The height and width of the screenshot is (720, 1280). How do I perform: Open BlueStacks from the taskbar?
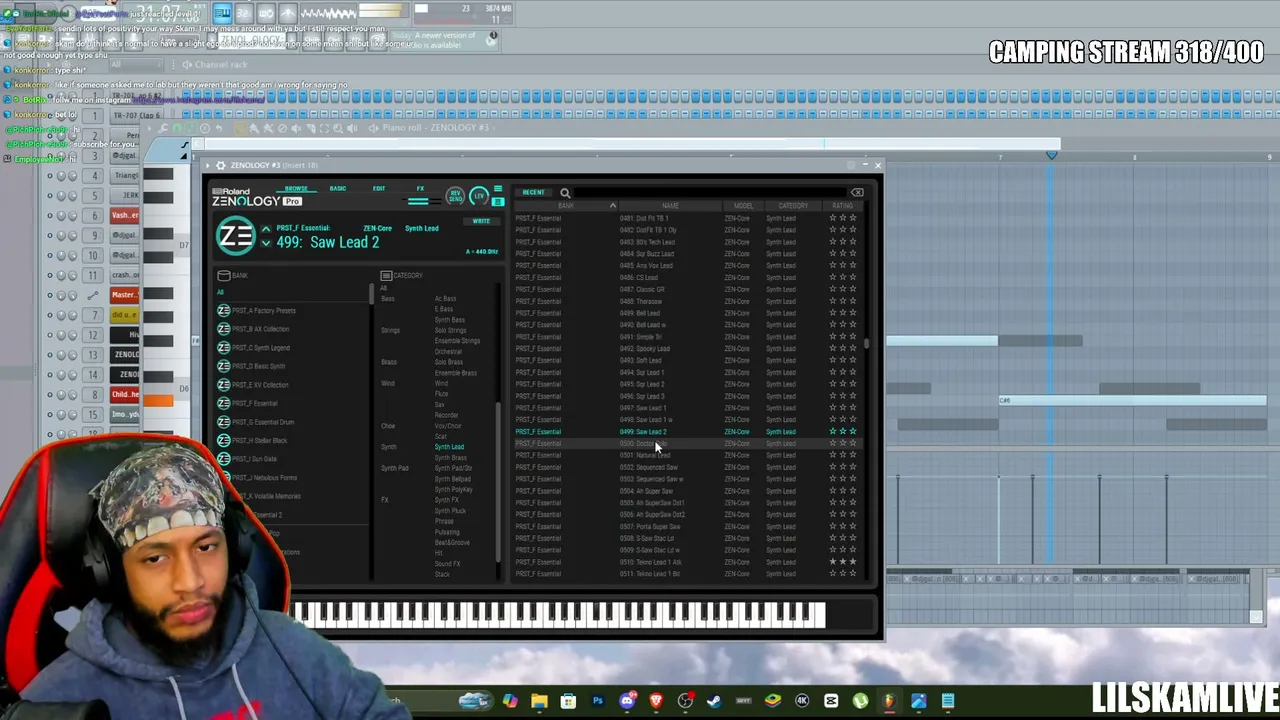click(772, 701)
